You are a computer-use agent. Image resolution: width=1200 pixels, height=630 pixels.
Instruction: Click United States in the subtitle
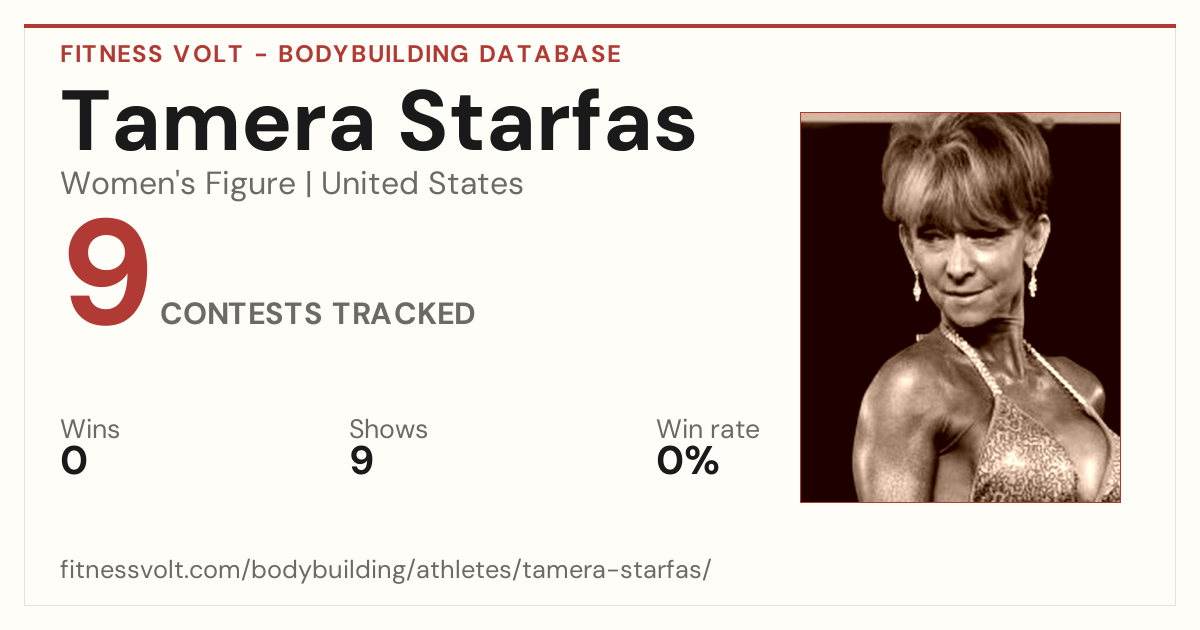422,184
